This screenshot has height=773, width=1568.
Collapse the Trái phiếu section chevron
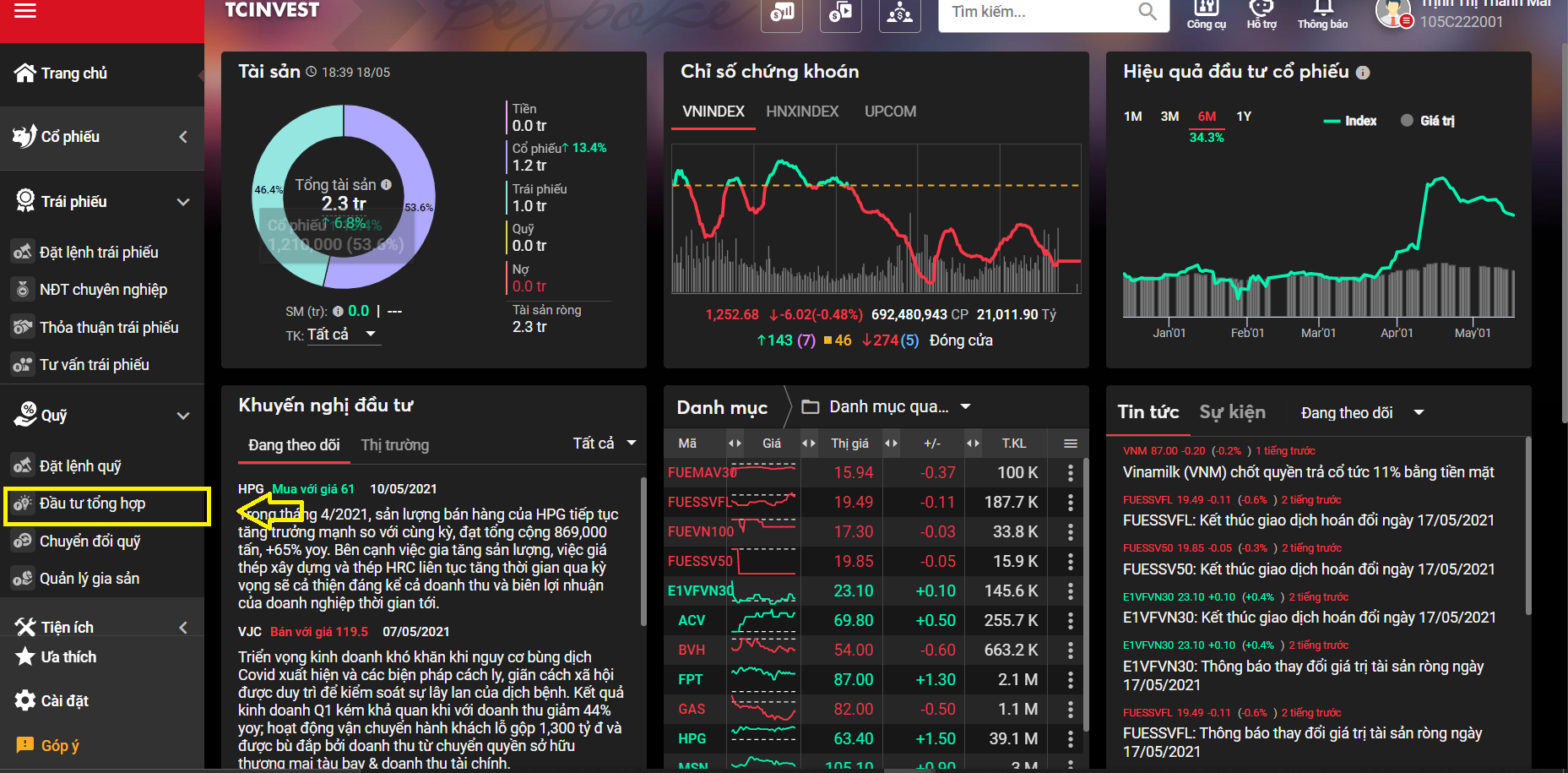[x=183, y=202]
